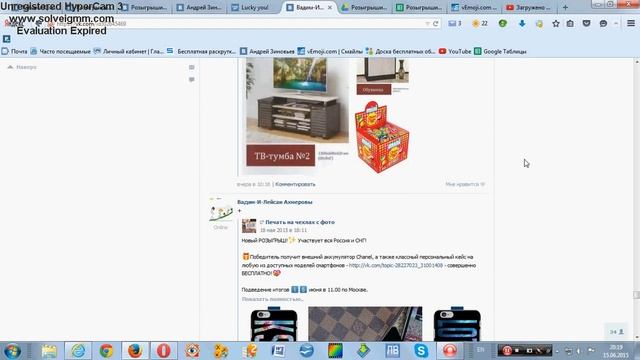Open profile name 'Вадим-И-Лейсан Ахмеровы'
The image size is (640, 360).
tap(275, 202)
